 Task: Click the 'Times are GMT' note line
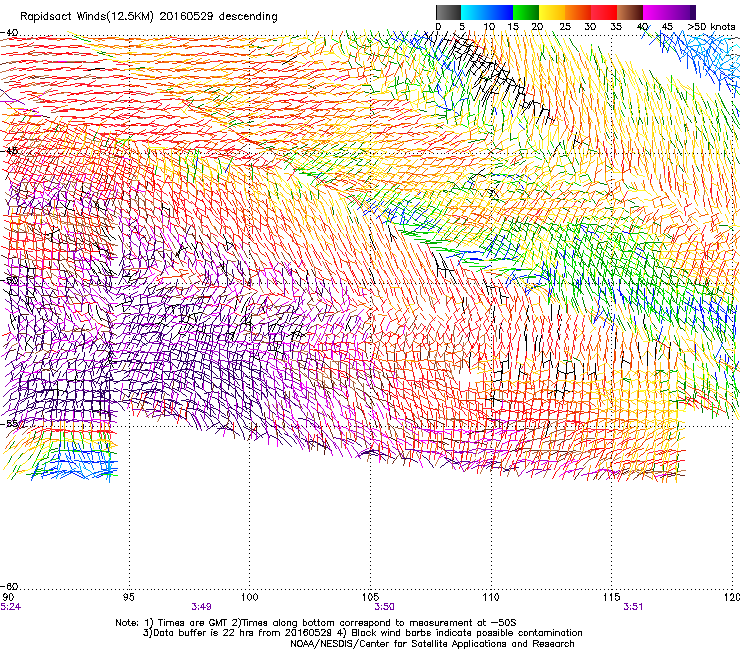point(316,623)
